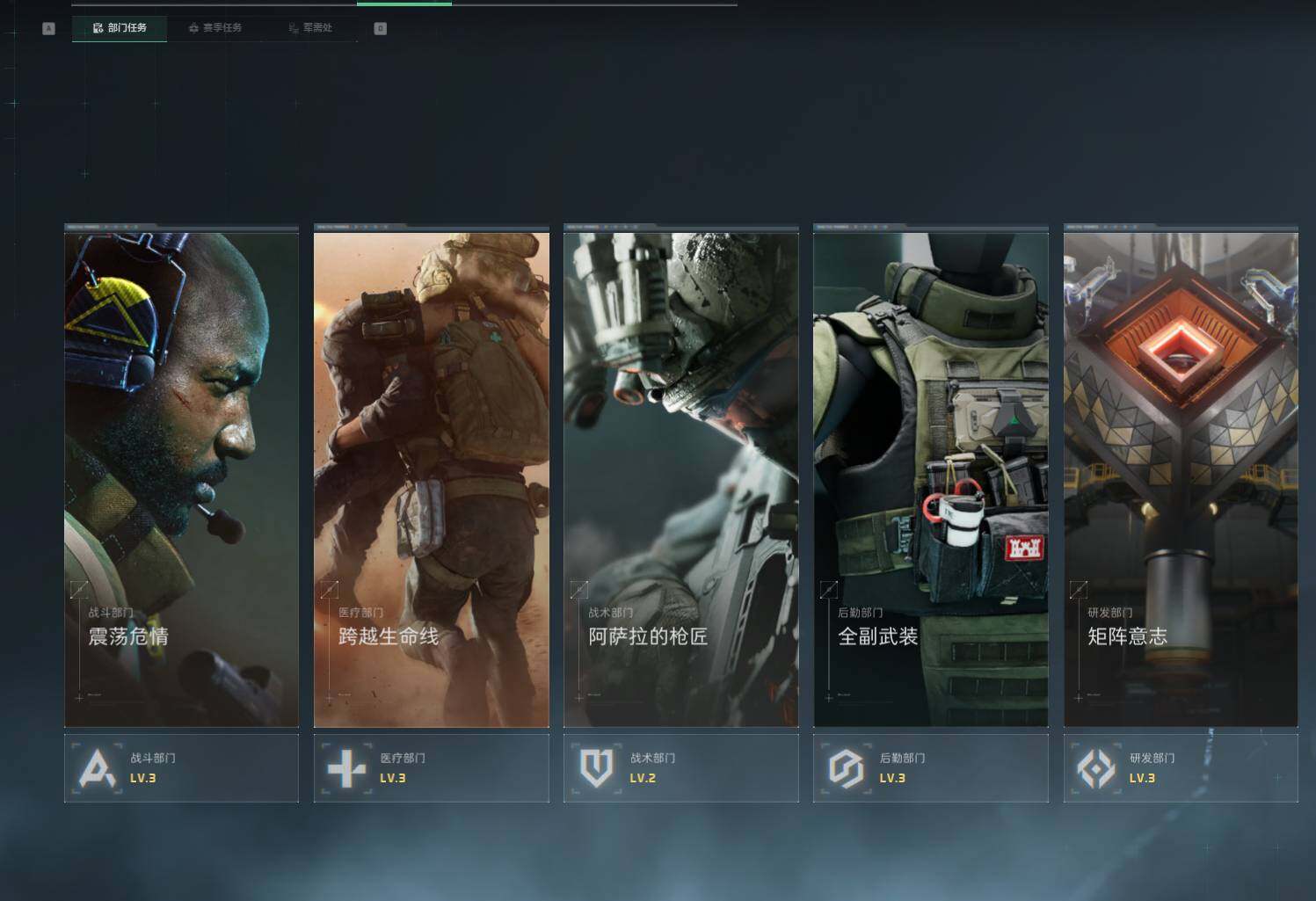
Task: Go to the 军需处 tab
Action: click(x=310, y=28)
